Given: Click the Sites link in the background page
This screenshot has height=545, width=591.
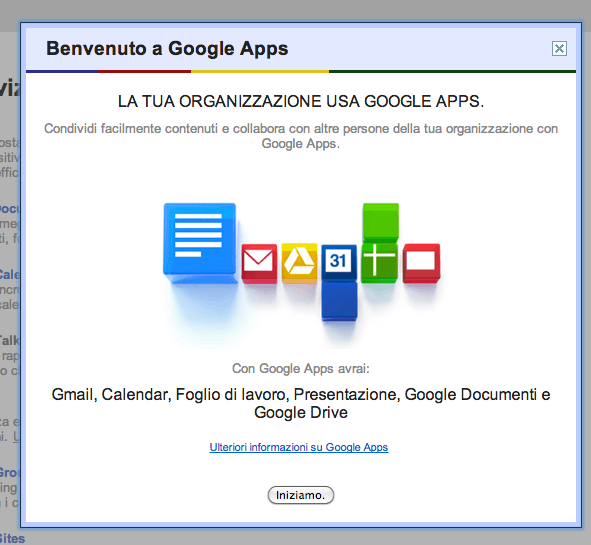Looking at the screenshot, I should [12, 539].
